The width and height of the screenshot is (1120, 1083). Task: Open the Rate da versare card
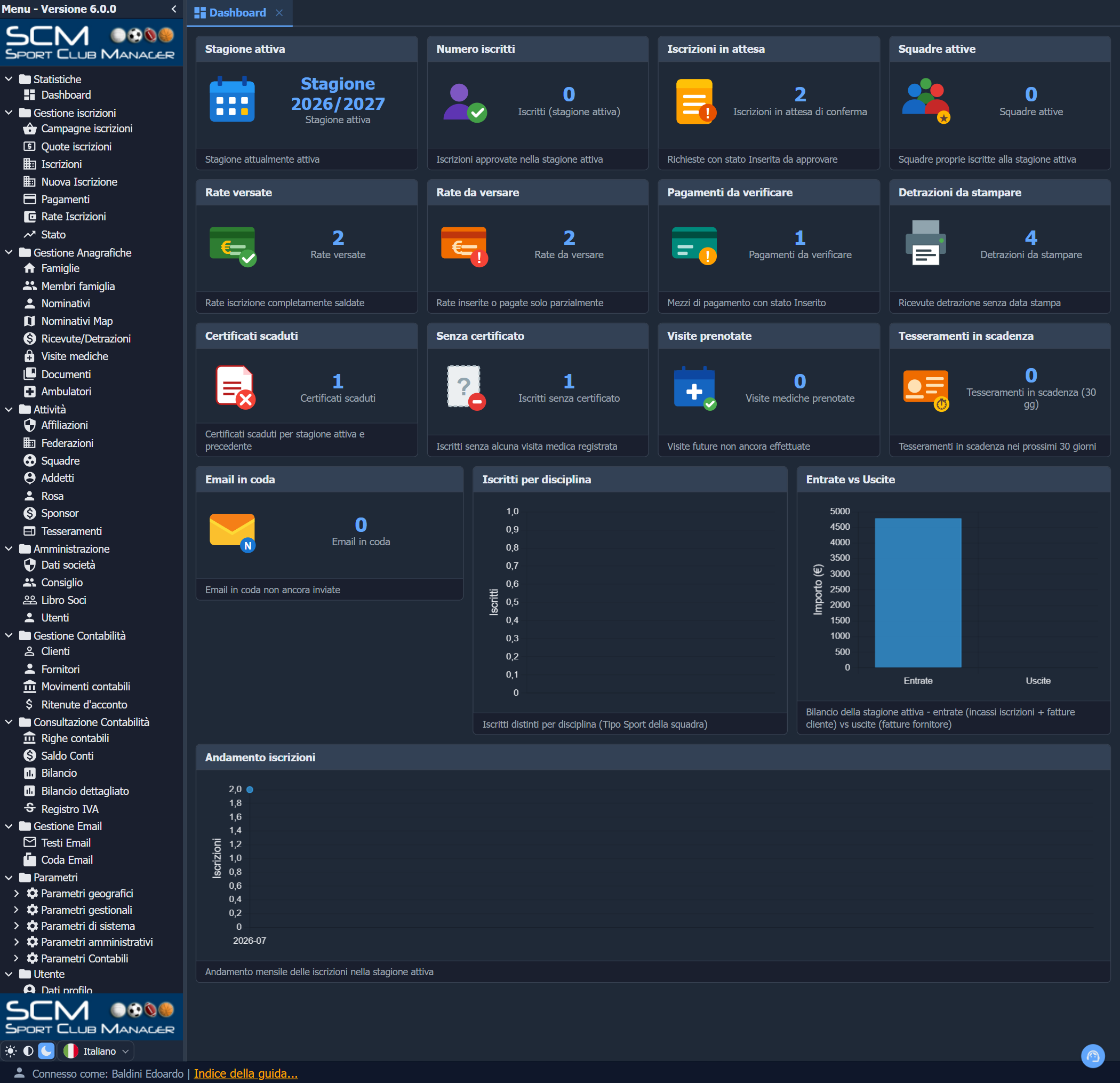pyautogui.click(x=538, y=246)
